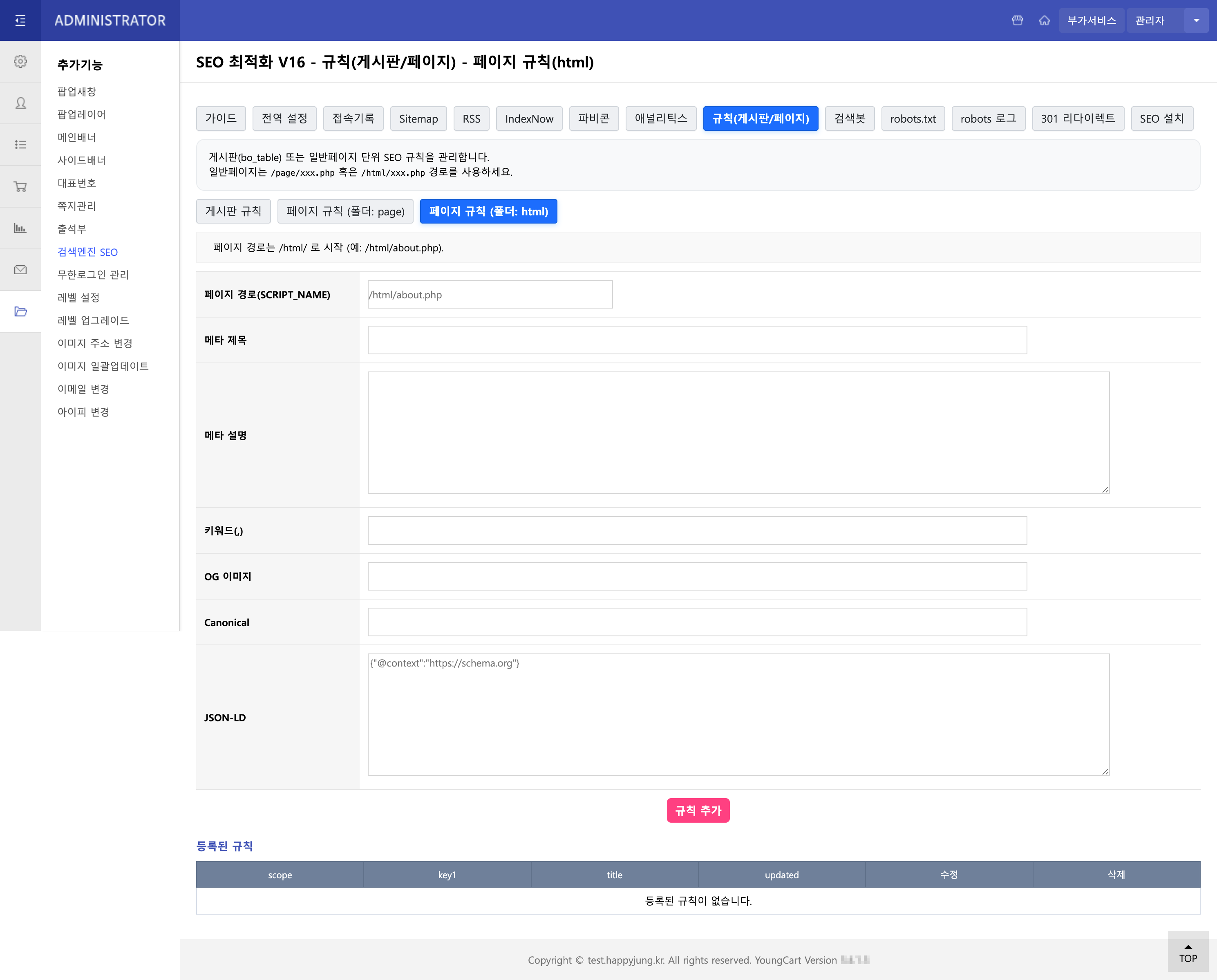Open mail envelope icon in sidebar
This screenshot has width=1217, height=980.
[x=20, y=270]
